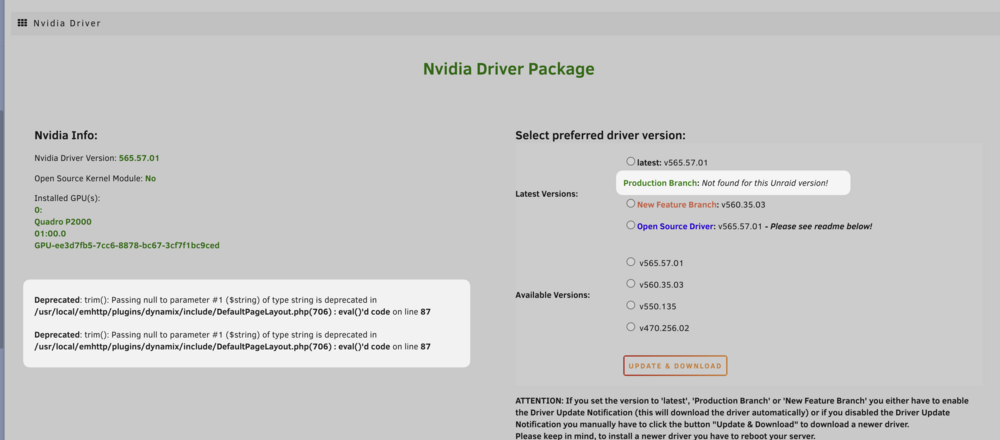Pick the v550.135 driver radio button
The height and width of the screenshot is (440, 1000).
[x=631, y=305]
